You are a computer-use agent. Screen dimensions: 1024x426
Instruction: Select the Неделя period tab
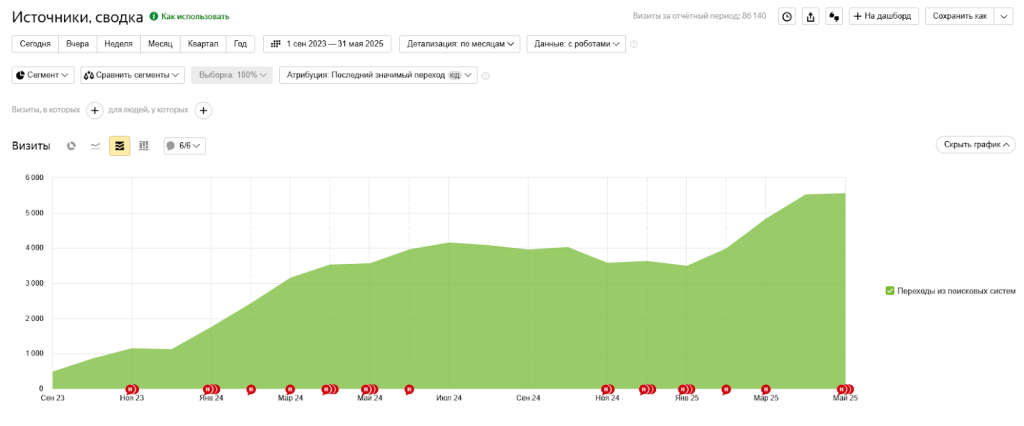click(118, 44)
